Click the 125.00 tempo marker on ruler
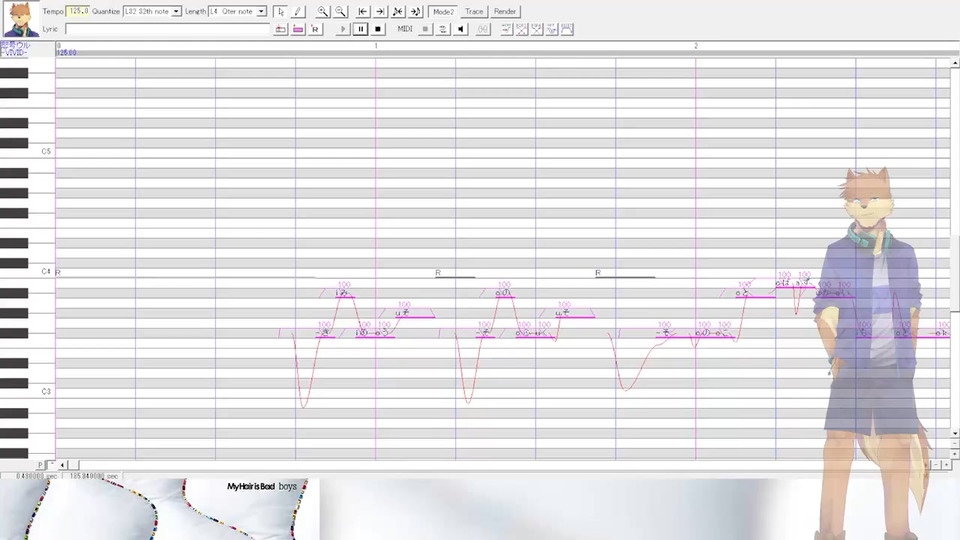 click(x=67, y=53)
